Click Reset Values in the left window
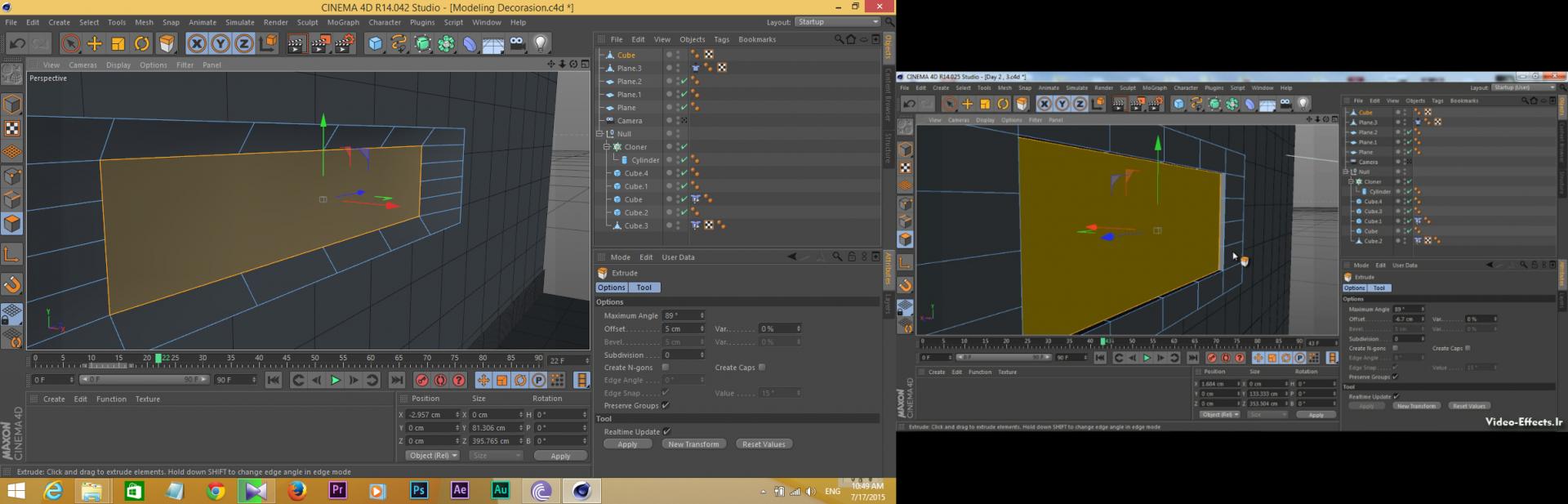This screenshot has width=1568, height=504. pyautogui.click(x=764, y=444)
